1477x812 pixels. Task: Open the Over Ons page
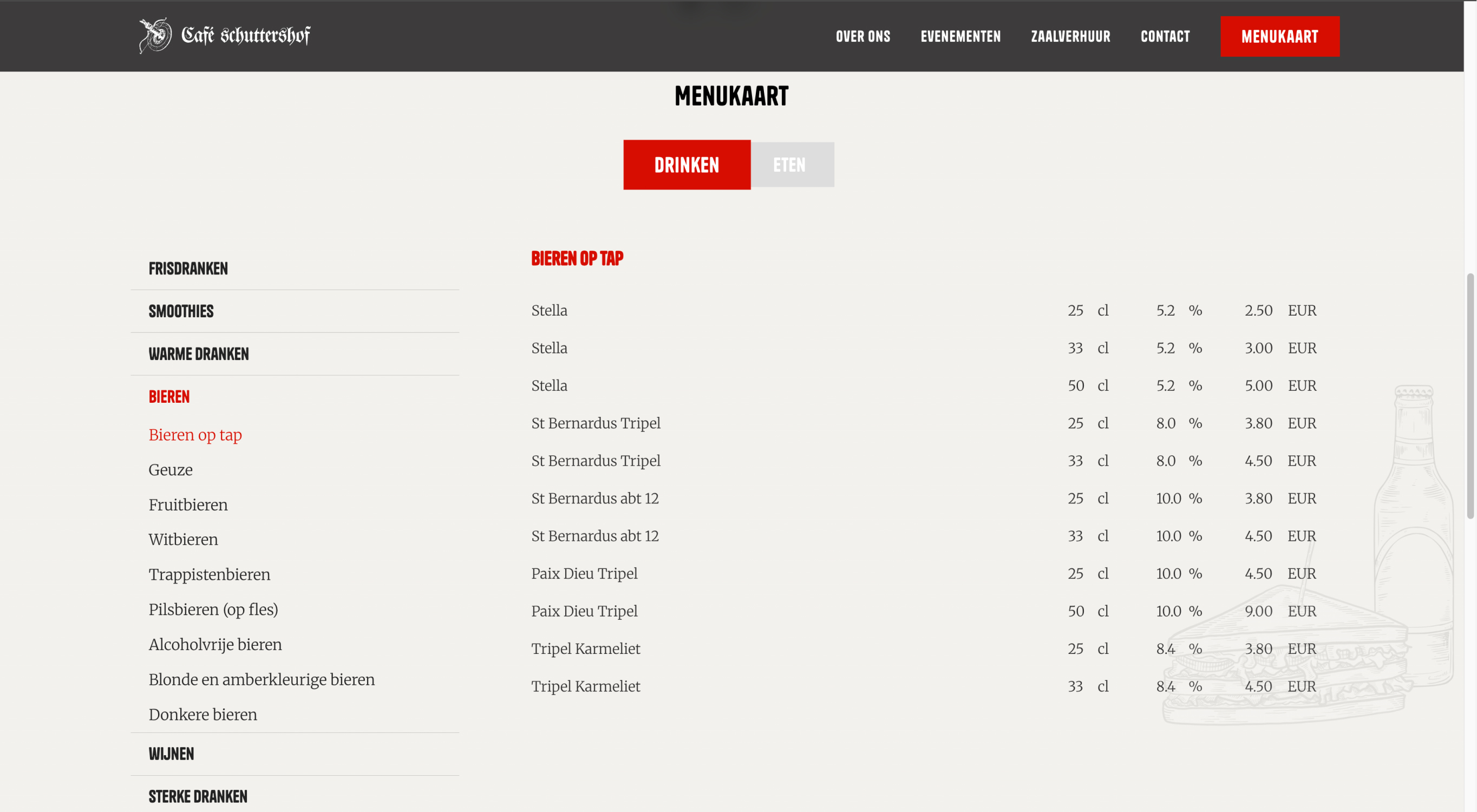click(862, 37)
